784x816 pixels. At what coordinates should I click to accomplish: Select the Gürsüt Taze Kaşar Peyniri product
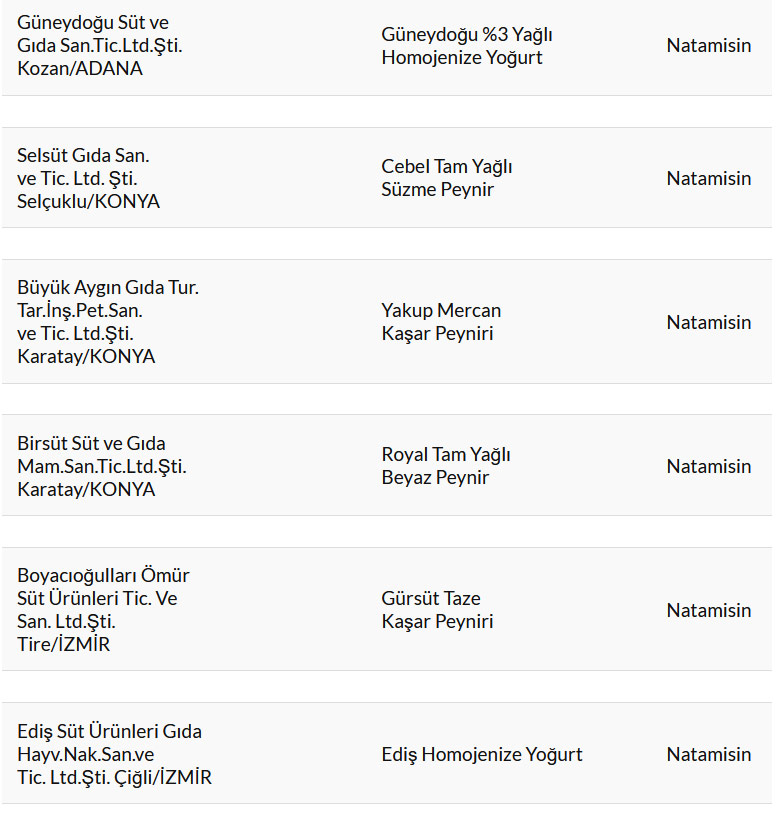(x=437, y=610)
